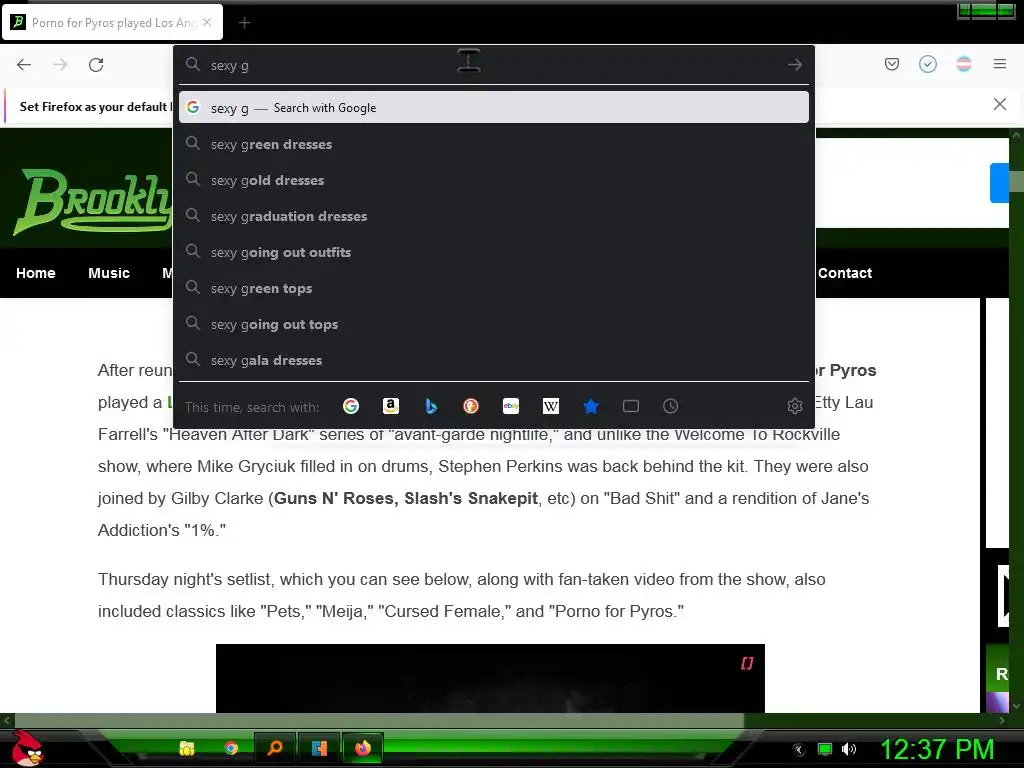The height and width of the screenshot is (768, 1024).
Task: Show hidden tray icons arrow
Action: (799, 750)
